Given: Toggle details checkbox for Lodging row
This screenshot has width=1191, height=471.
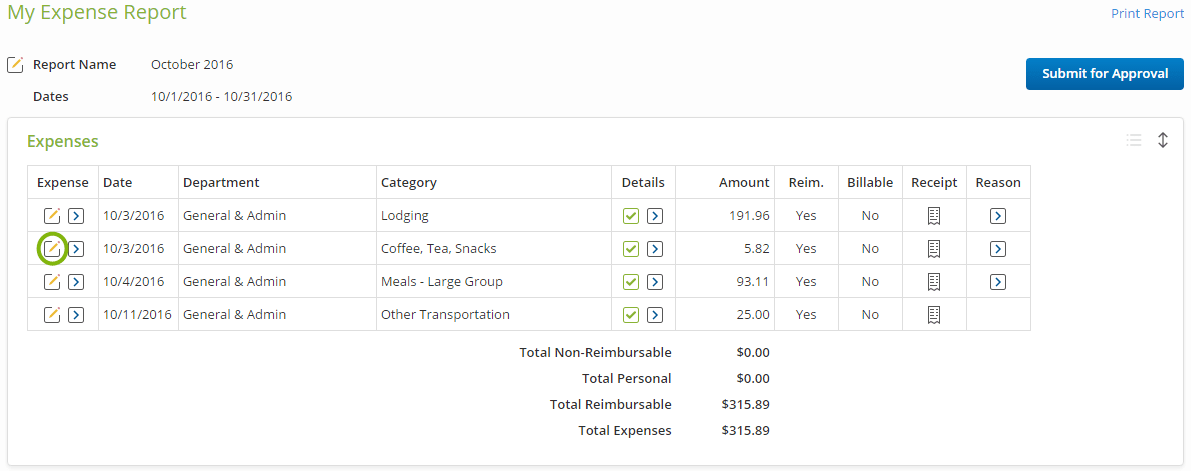Looking at the screenshot, I should coord(631,215).
